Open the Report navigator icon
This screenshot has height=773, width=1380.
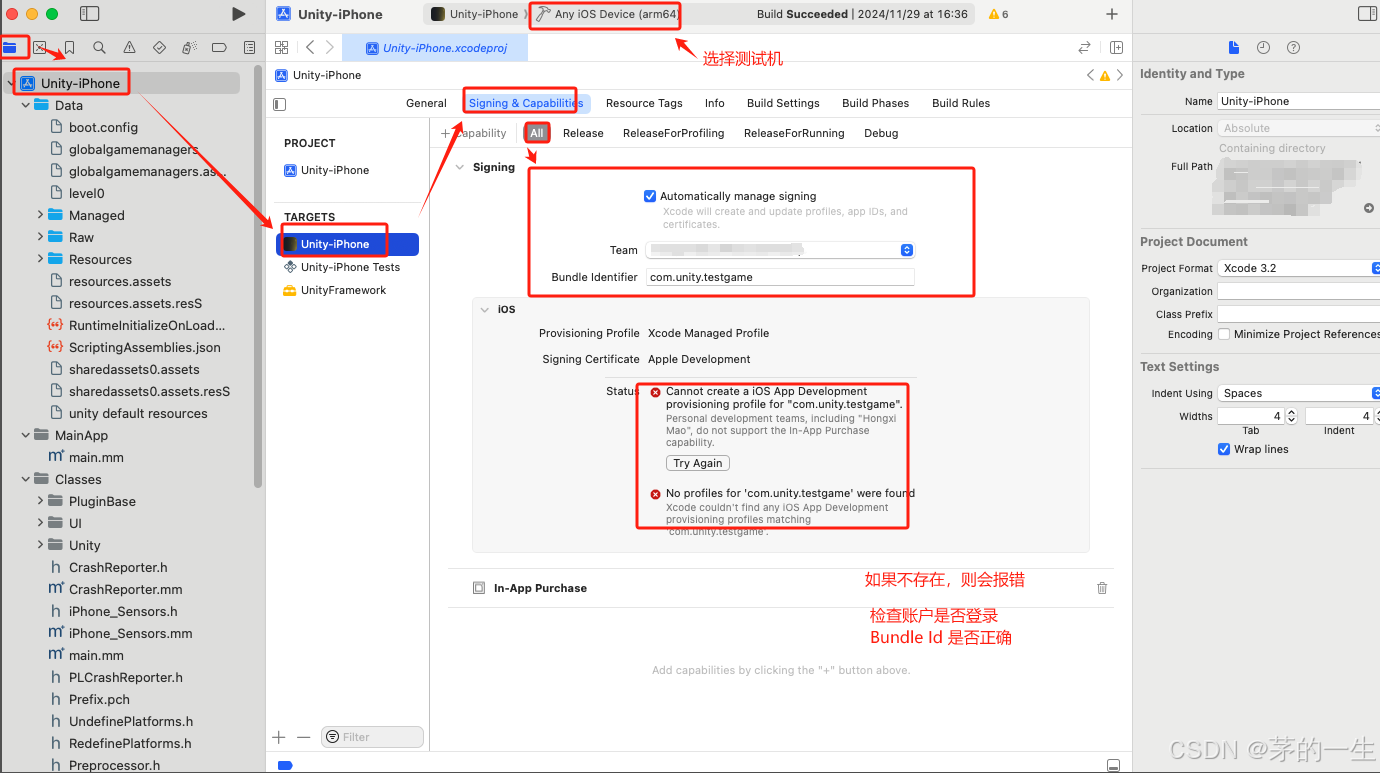click(x=248, y=47)
